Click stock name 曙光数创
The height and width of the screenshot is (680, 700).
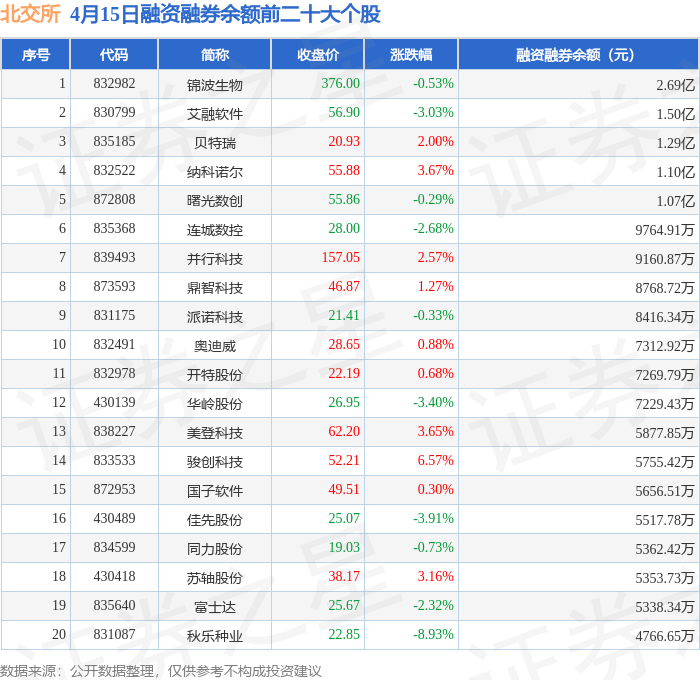coord(215,201)
